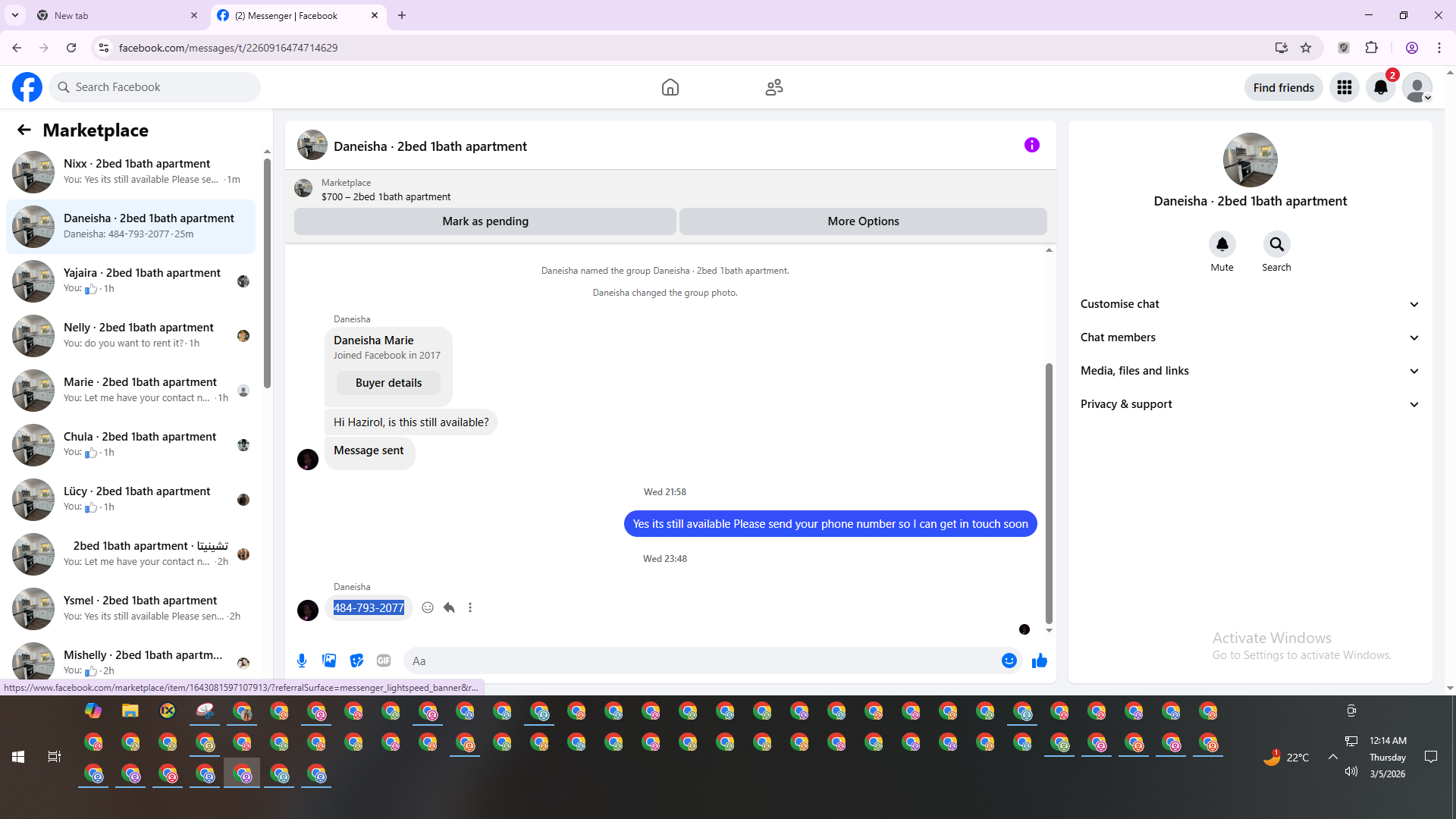
Task: Open the account profile avatar menu
Action: [x=1417, y=87]
